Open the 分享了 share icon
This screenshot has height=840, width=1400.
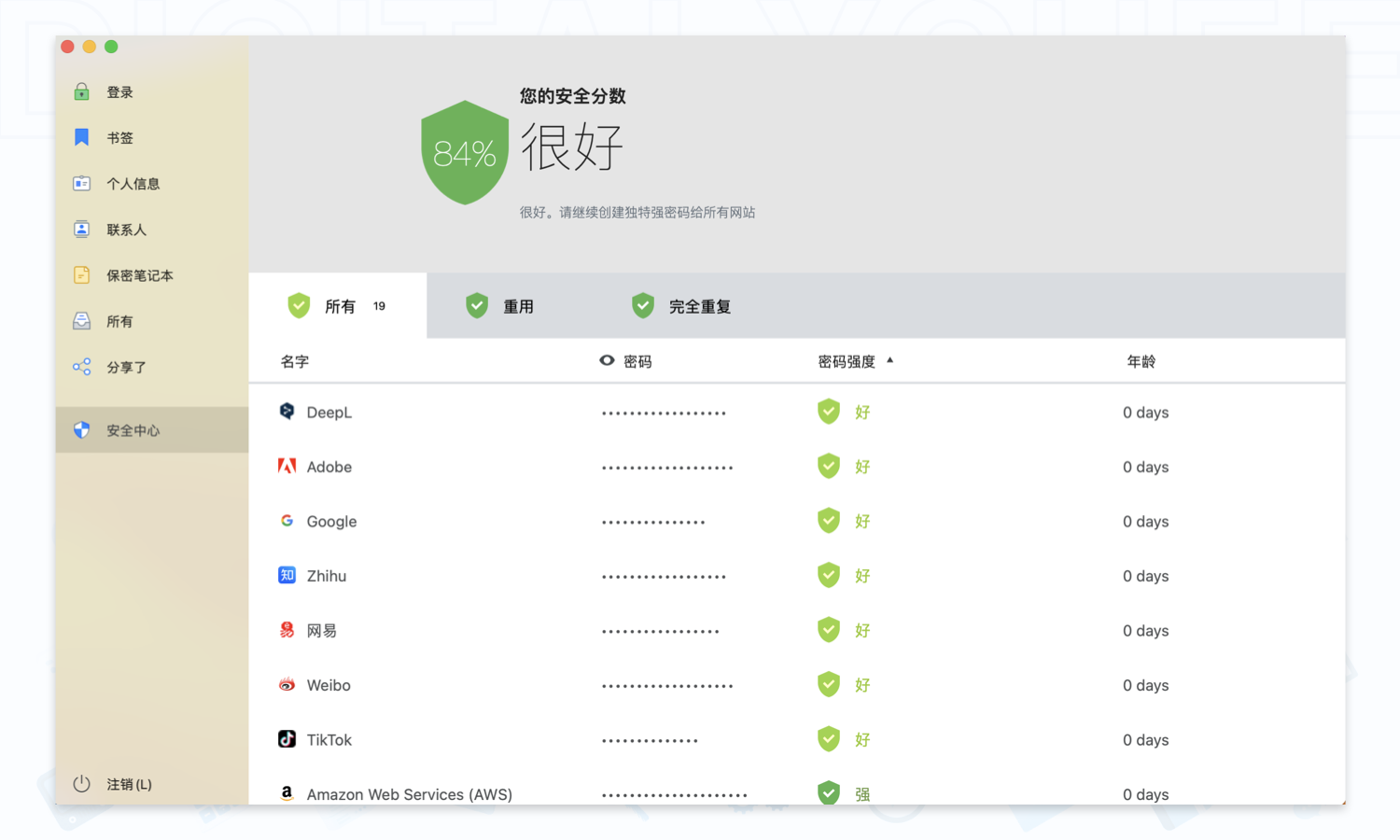pyautogui.click(x=82, y=367)
